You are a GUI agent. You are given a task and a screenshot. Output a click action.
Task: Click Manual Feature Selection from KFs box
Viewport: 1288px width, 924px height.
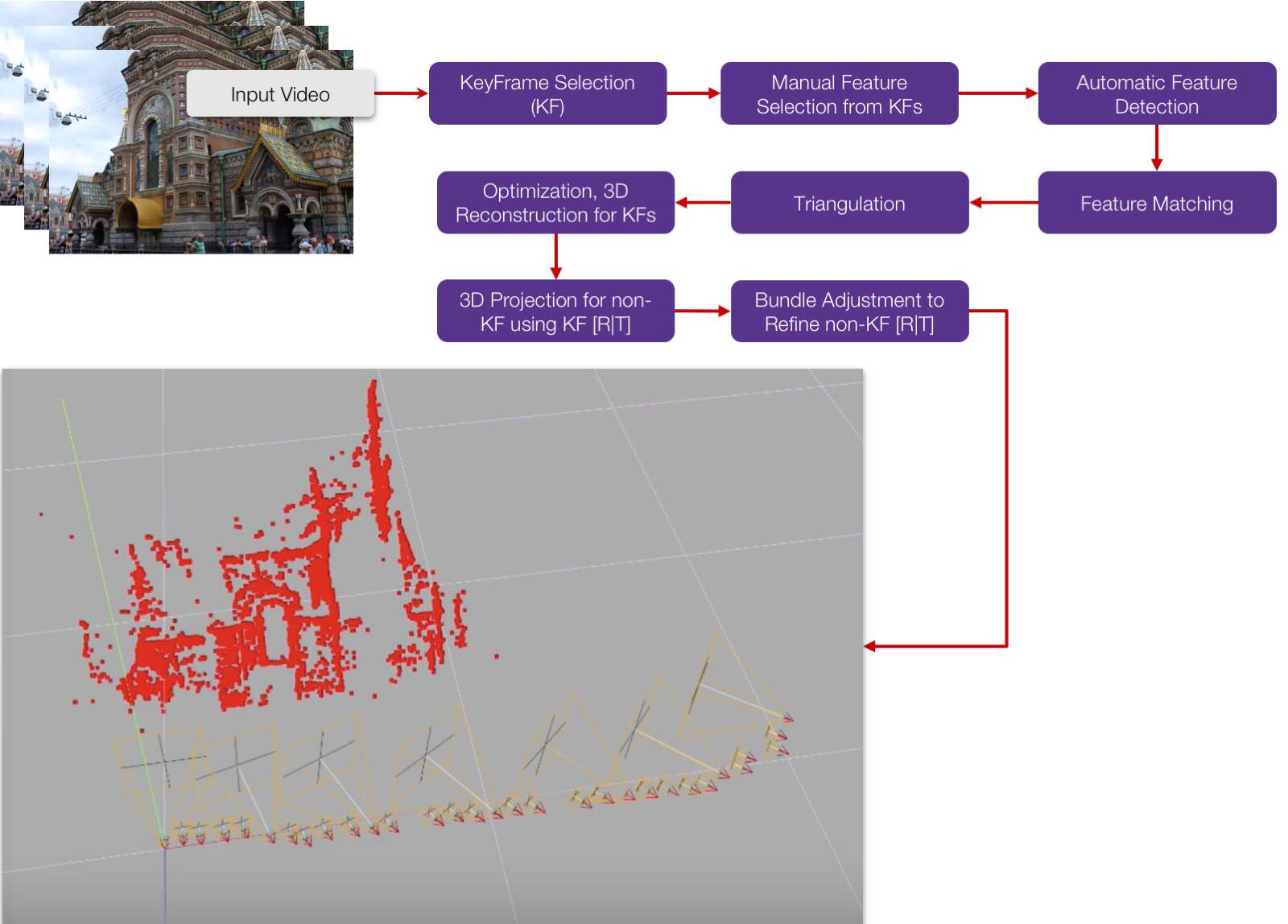[839, 93]
